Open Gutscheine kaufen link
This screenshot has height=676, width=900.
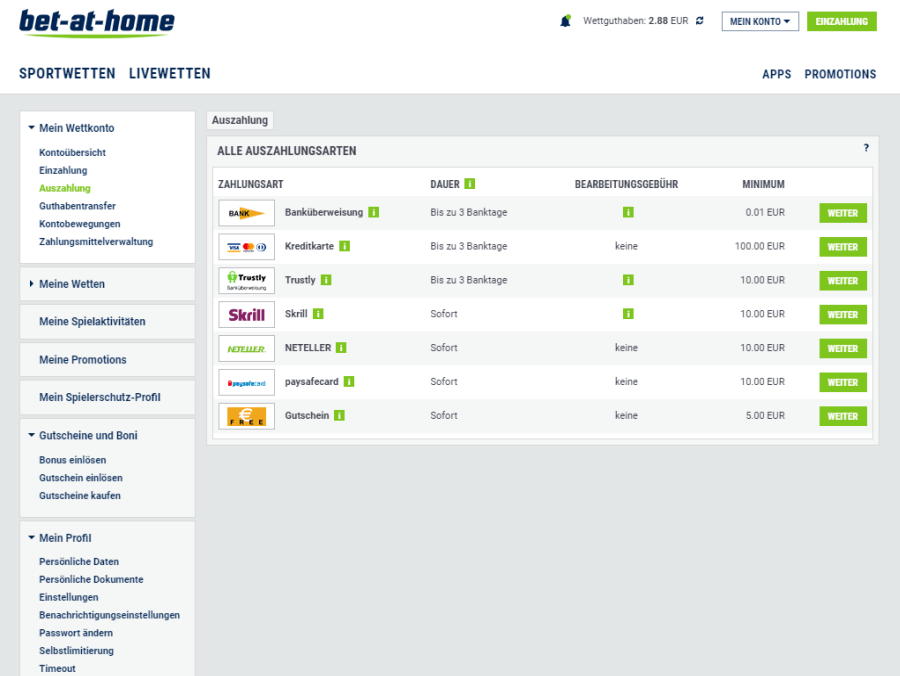[x=80, y=496]
